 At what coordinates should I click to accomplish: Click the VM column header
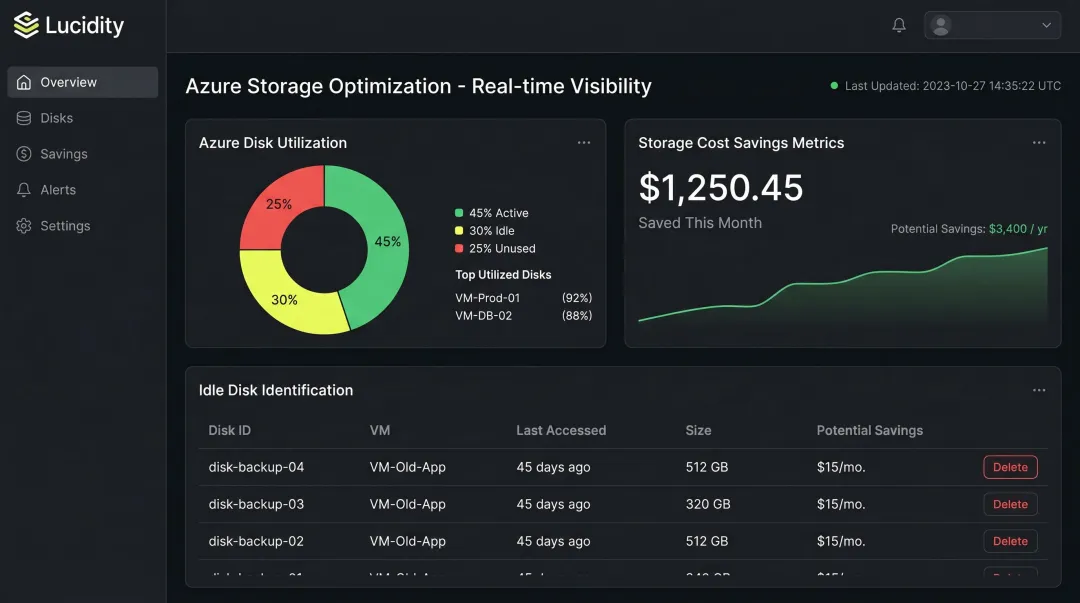pos(380,430)
